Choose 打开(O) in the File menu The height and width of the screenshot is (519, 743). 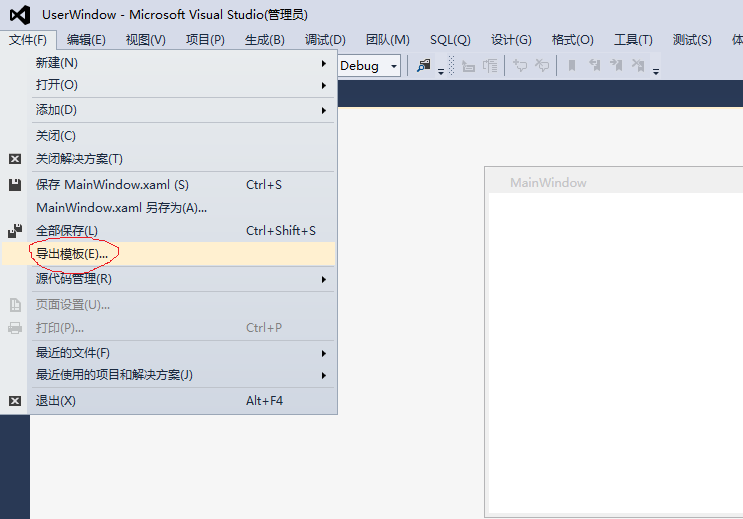pyautogui.click(x=169, y=85)
